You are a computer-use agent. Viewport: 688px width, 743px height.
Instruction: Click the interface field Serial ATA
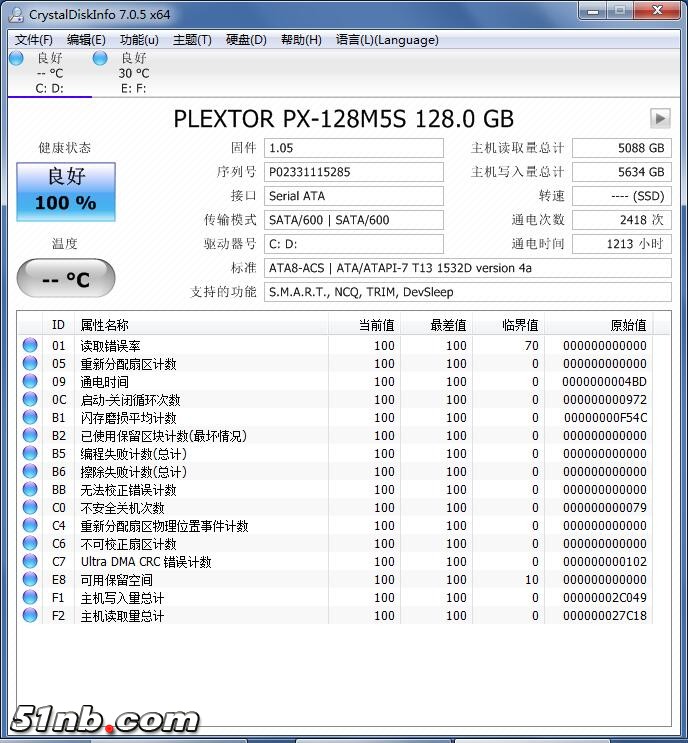click(353, 196)
